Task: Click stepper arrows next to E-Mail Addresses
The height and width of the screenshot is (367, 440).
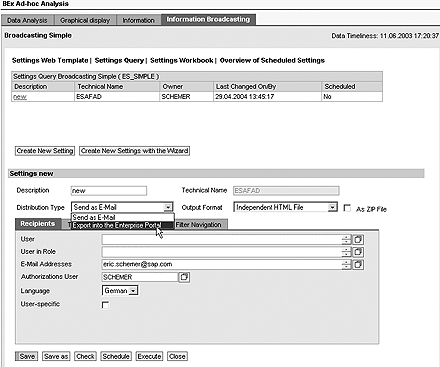Action: coord(346,265)
